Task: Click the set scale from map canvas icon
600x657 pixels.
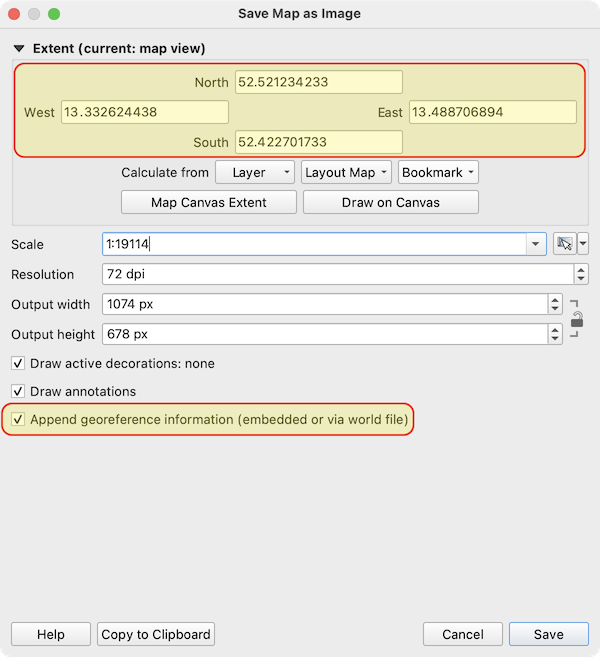Action: (564, 244)
